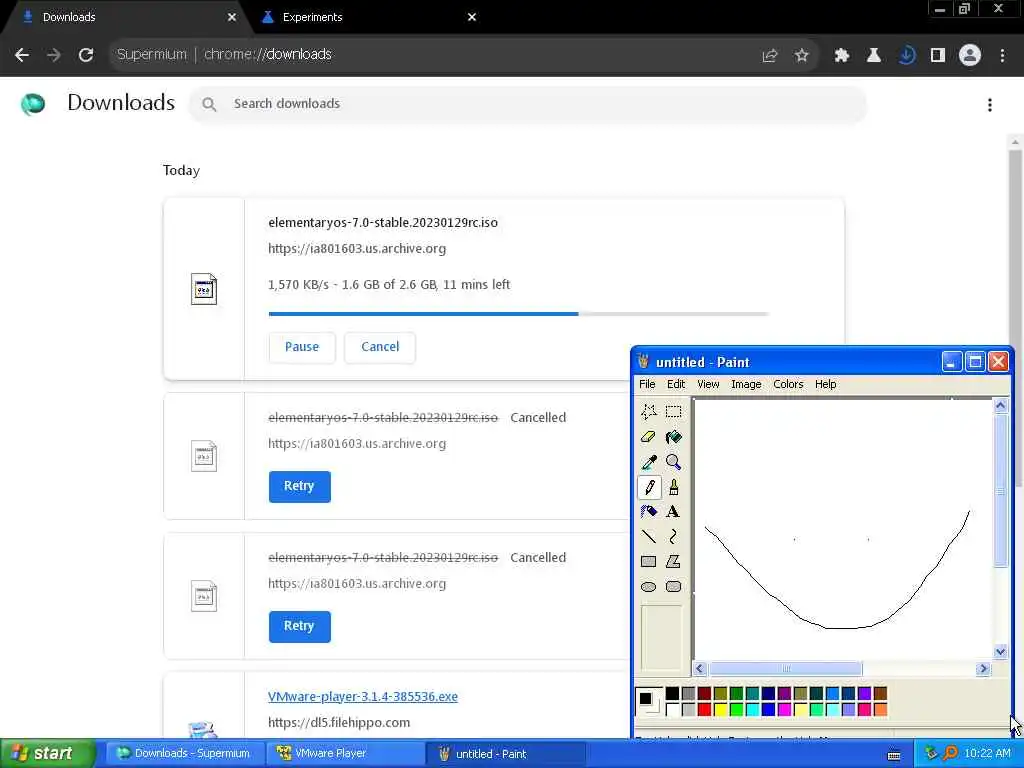Click the download progress bar
This screenshot has height=768, width=1024.
click(x=518, y=314)
